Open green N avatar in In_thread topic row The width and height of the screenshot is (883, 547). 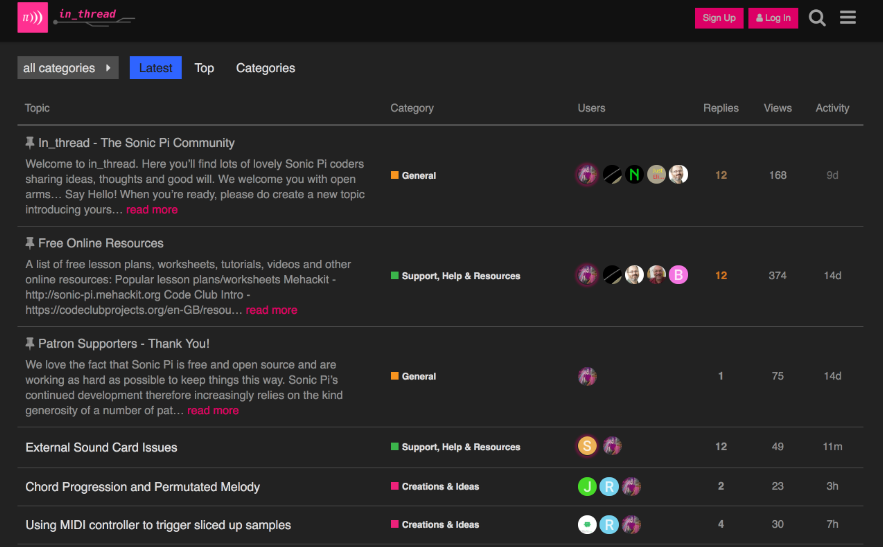pyautogui.click(x=634, y=175)
